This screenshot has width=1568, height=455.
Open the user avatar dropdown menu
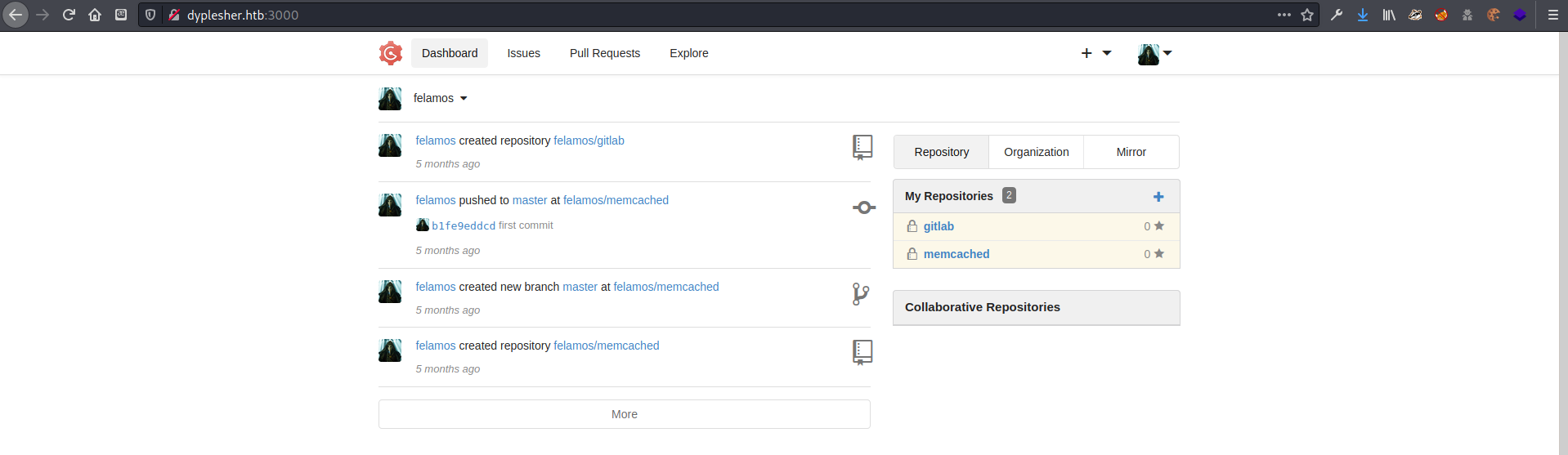(1154, 54)
